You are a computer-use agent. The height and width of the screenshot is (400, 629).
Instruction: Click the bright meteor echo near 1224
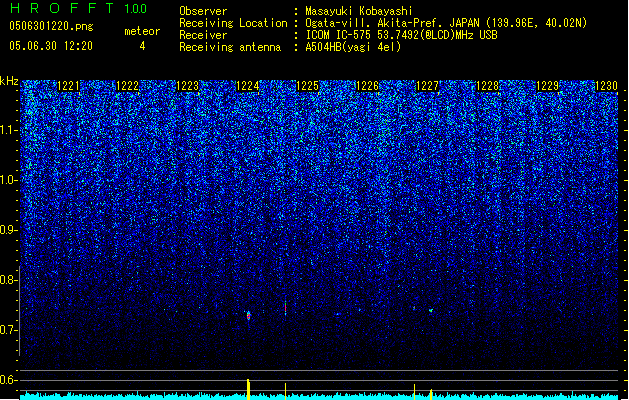coord(249,316)
